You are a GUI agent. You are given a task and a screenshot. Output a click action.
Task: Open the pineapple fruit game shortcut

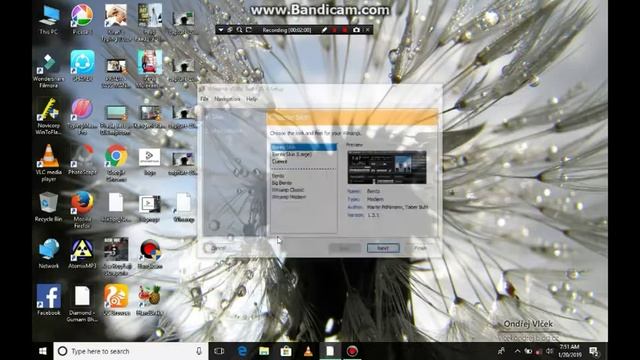pos(149,300)
